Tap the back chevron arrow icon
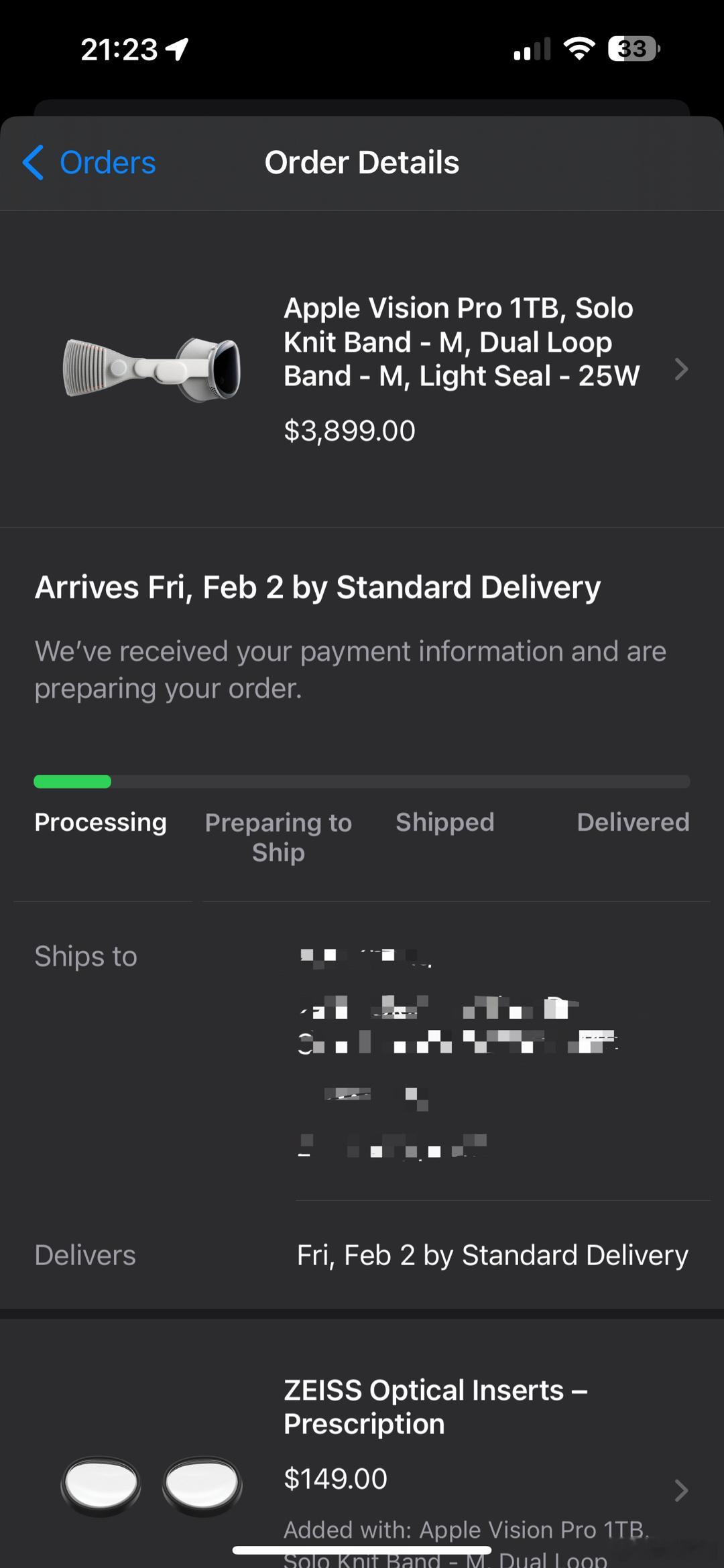Viewport: 724px width, 1568px height. pos(34,163)
